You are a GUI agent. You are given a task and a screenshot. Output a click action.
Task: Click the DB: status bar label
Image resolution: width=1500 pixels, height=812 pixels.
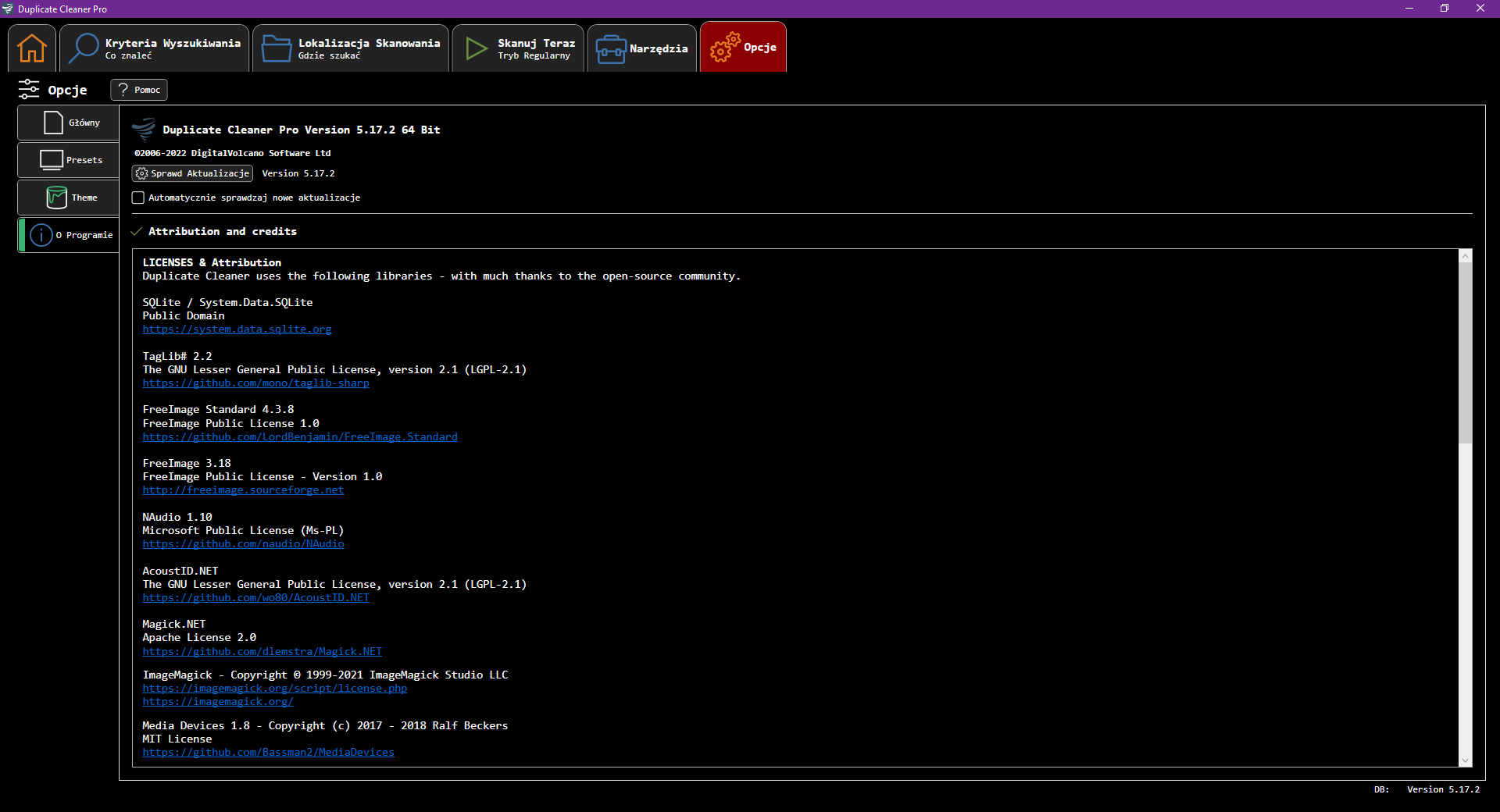(x=1381, y=790)
